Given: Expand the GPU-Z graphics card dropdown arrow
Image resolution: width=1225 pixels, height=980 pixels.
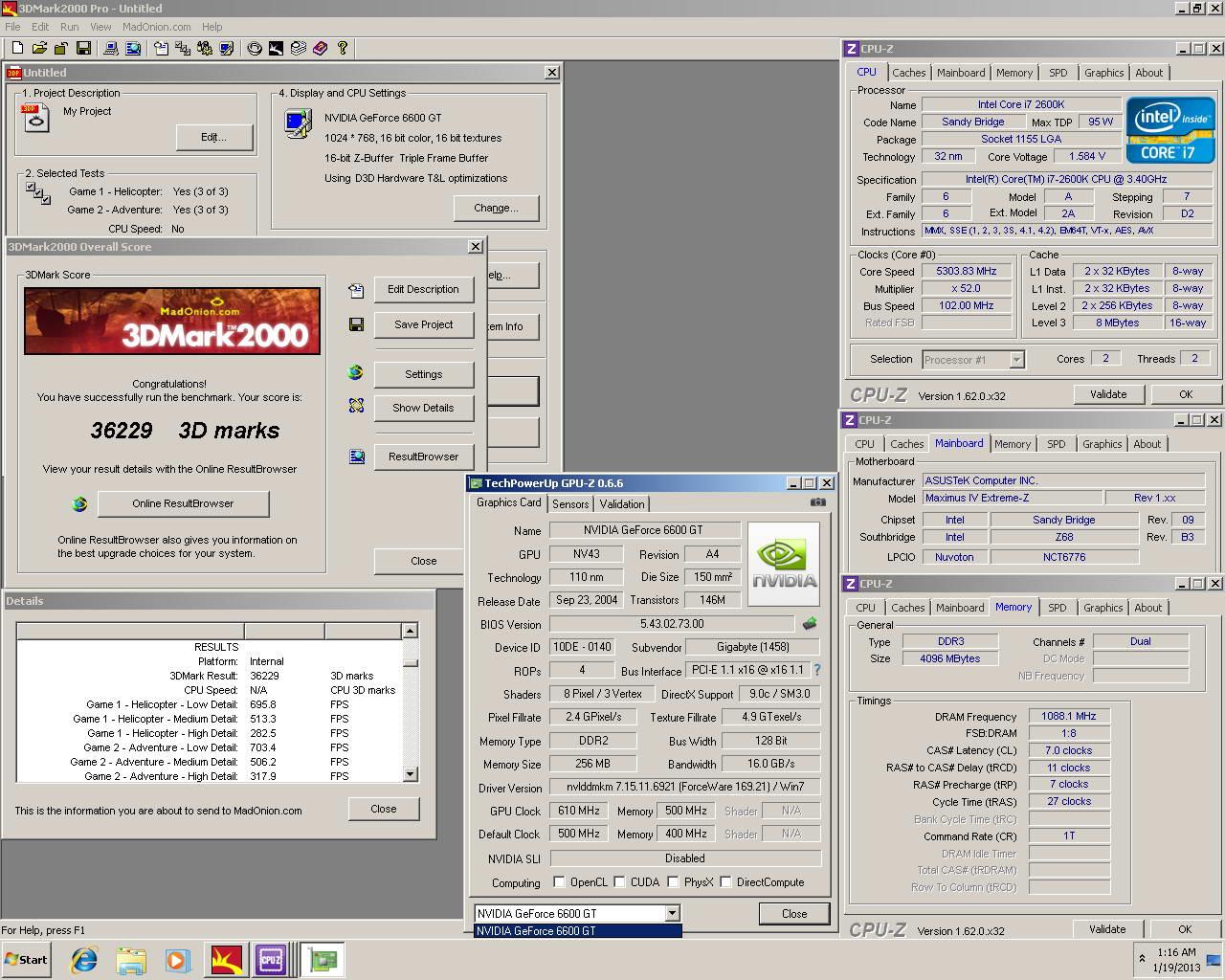Looking at the screenshot, I should click(x=672, y=913).
